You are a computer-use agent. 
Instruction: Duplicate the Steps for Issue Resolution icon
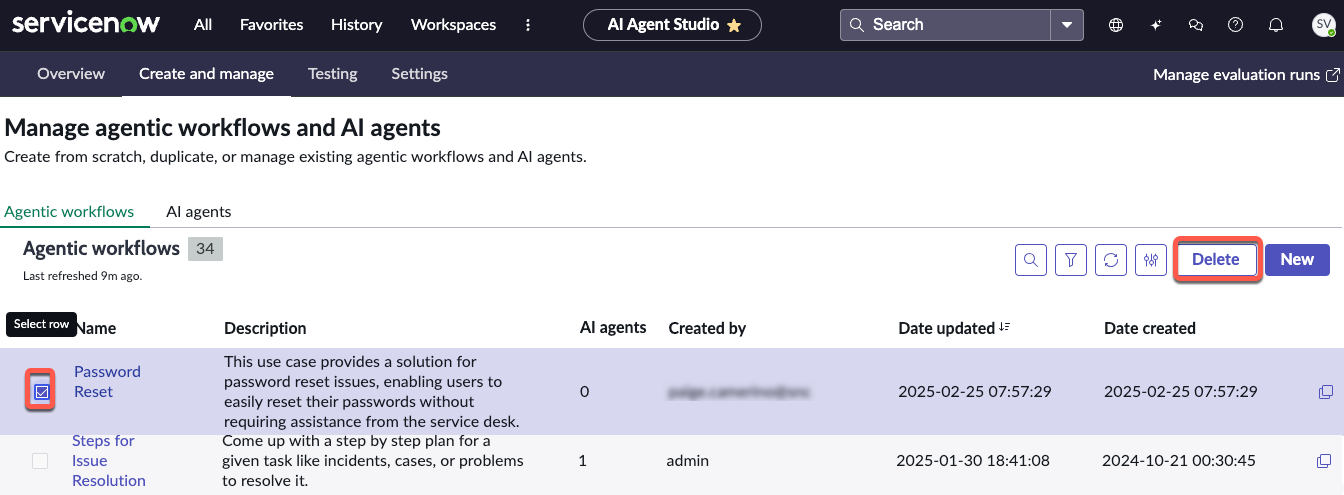[x=1324, y=461]
